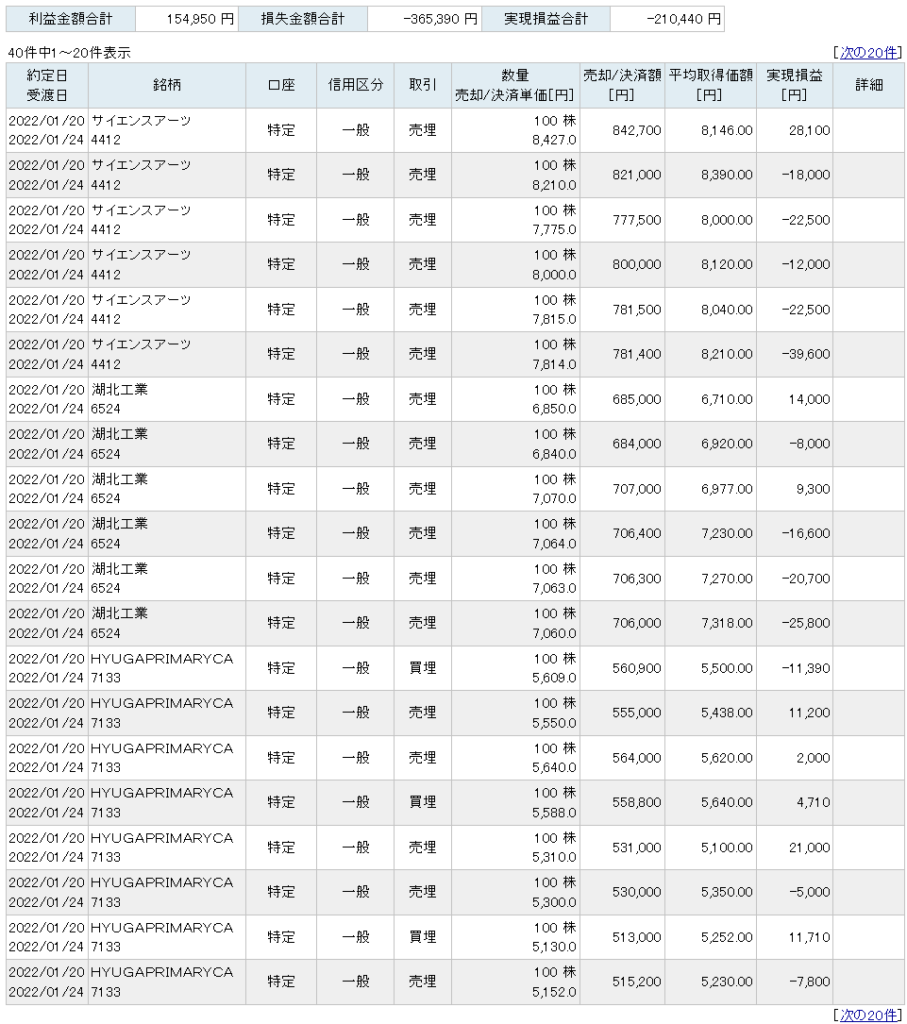Image resolution: width=907 pixels, height=1024 pixels.
Task: Click the 実現損益合計 value -210,440 円
Action: coord(684,19)
